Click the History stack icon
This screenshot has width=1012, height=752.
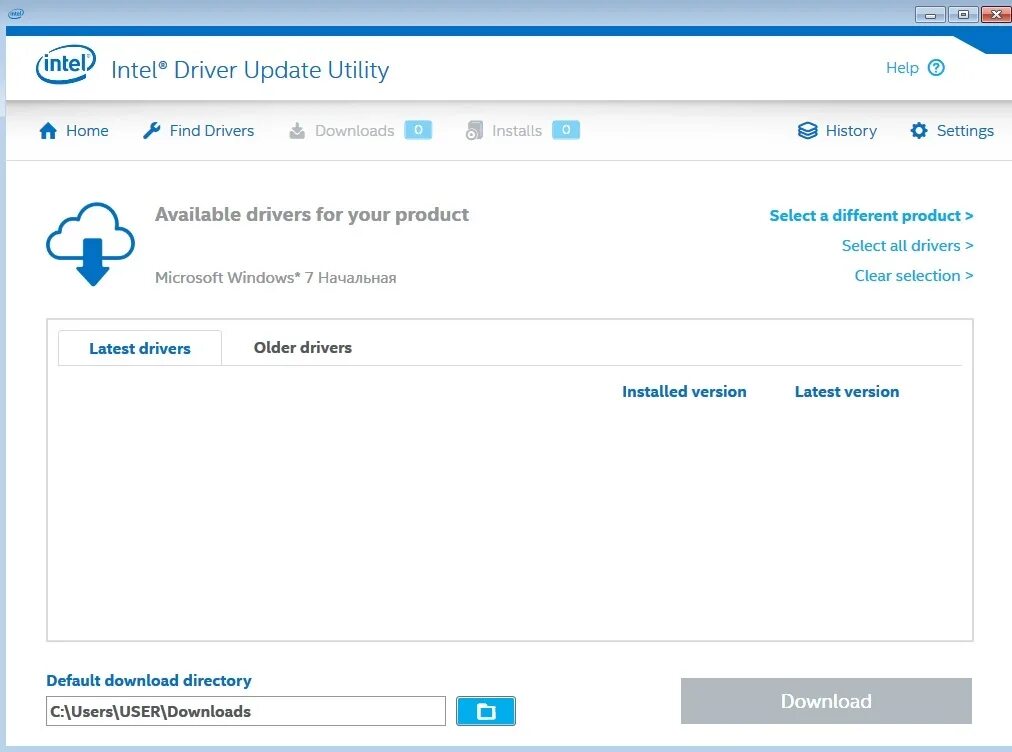coord(807,131)
